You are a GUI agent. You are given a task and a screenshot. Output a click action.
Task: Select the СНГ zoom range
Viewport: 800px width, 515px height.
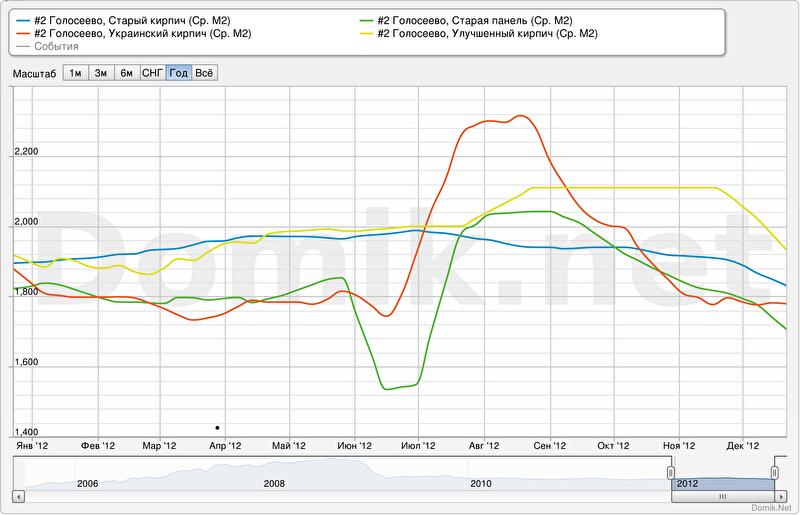pyautogui.click(x=153, y=73)
